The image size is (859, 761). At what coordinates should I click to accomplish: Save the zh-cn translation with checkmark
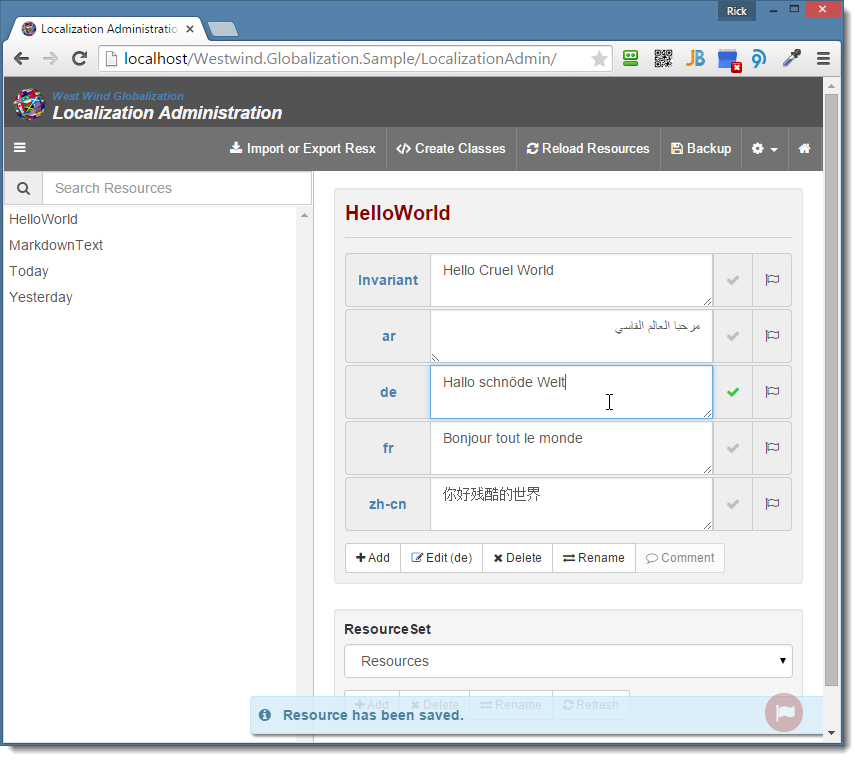733,504
